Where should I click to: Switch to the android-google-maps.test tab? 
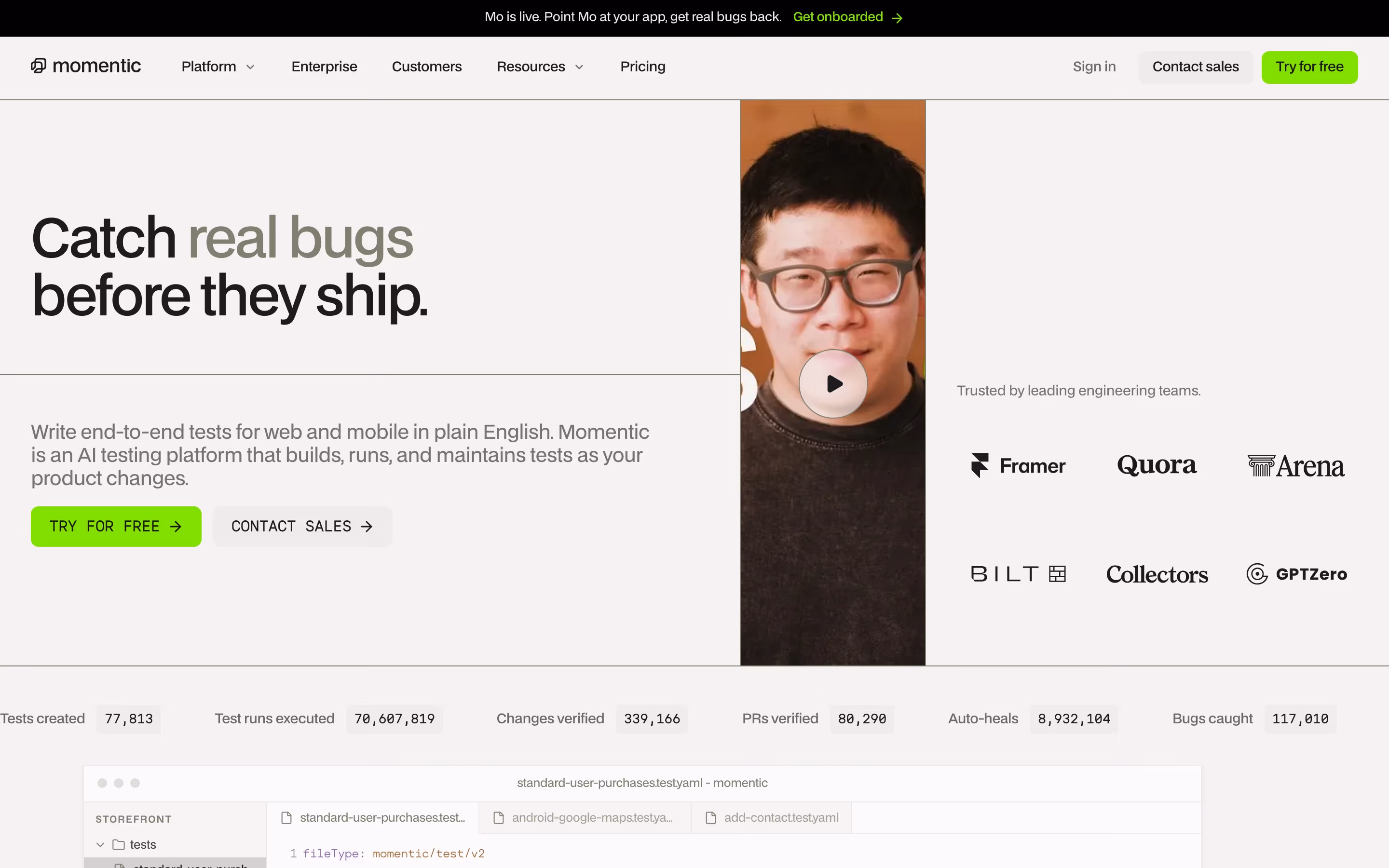point(585,817)
